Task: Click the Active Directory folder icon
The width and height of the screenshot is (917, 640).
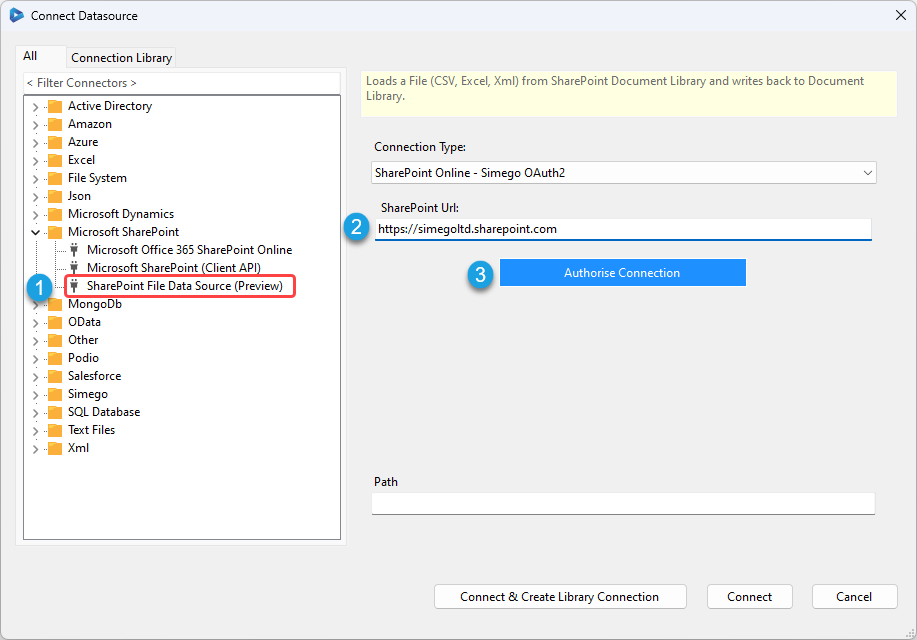Action: coord(53,105)
